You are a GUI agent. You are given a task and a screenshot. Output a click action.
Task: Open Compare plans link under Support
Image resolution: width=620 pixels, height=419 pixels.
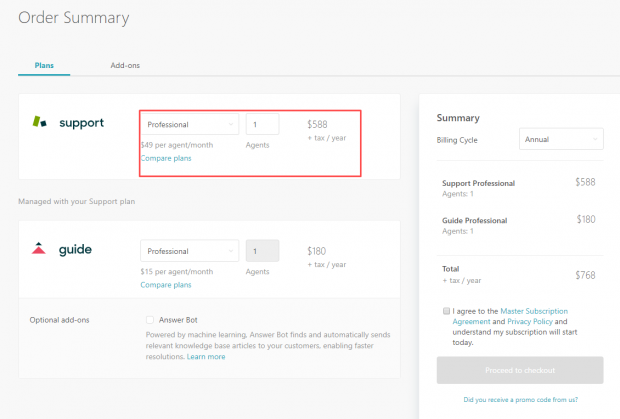coord(166,158)
